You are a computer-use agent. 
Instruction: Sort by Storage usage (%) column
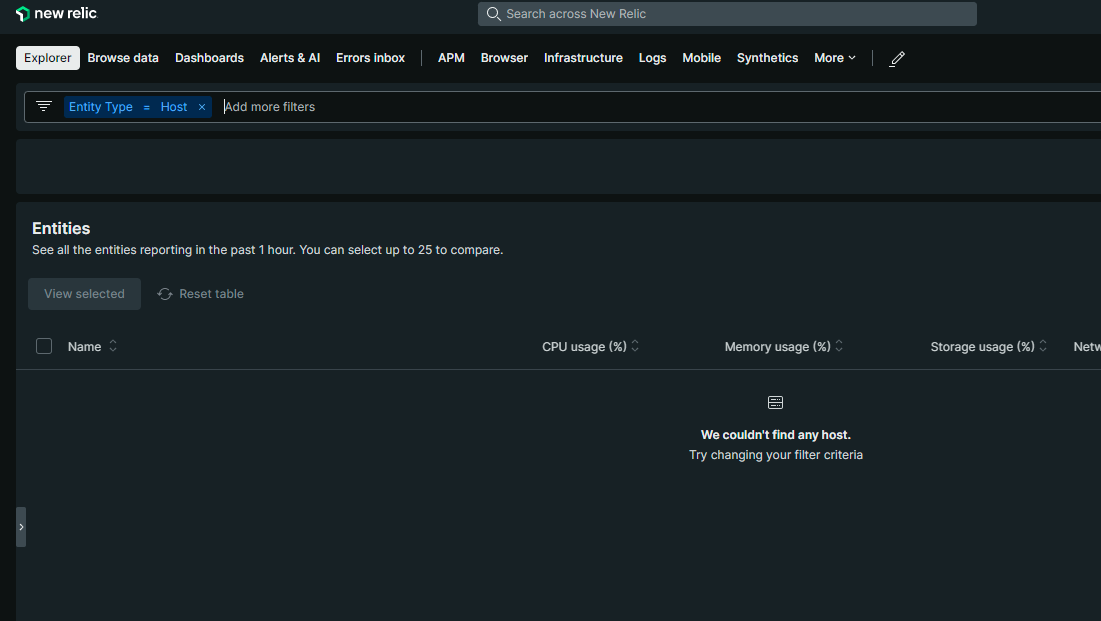pyautogui.click(x=989, y=346)
